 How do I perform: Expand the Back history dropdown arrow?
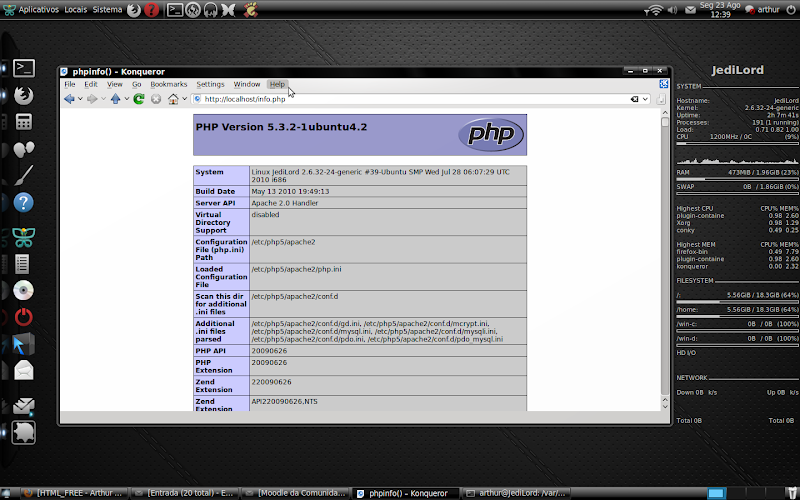point(80,99)
